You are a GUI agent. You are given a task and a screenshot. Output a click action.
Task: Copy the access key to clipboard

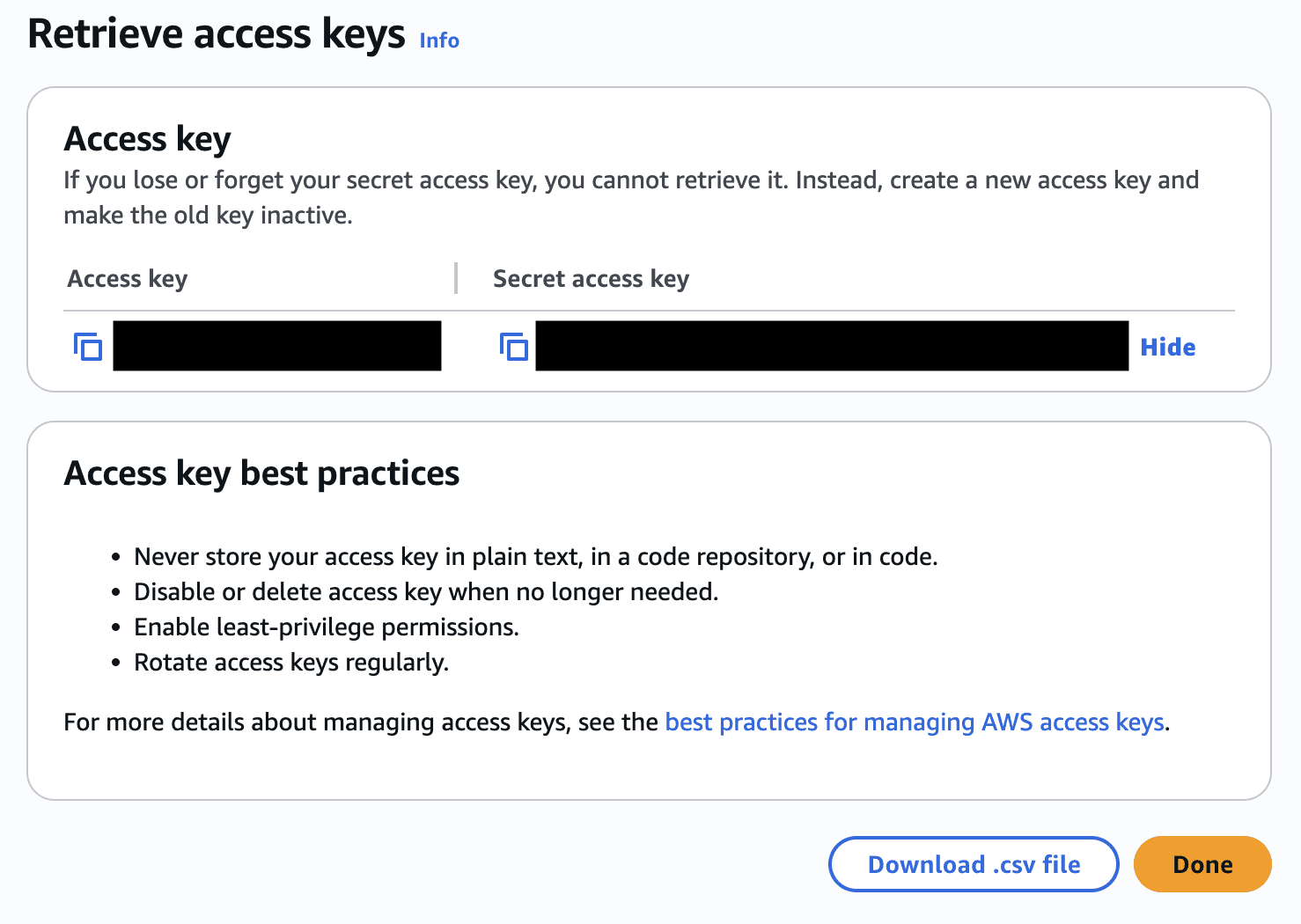coord(88,347)
